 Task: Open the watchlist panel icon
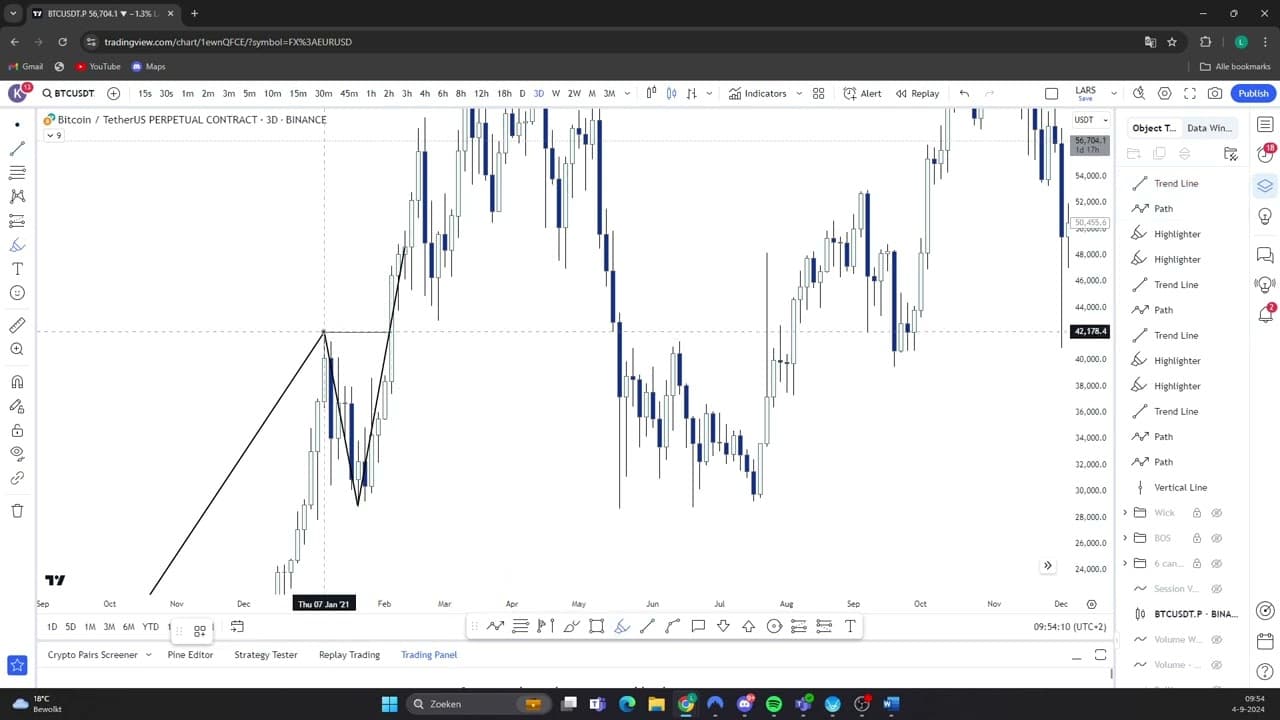click(1265, 124)
